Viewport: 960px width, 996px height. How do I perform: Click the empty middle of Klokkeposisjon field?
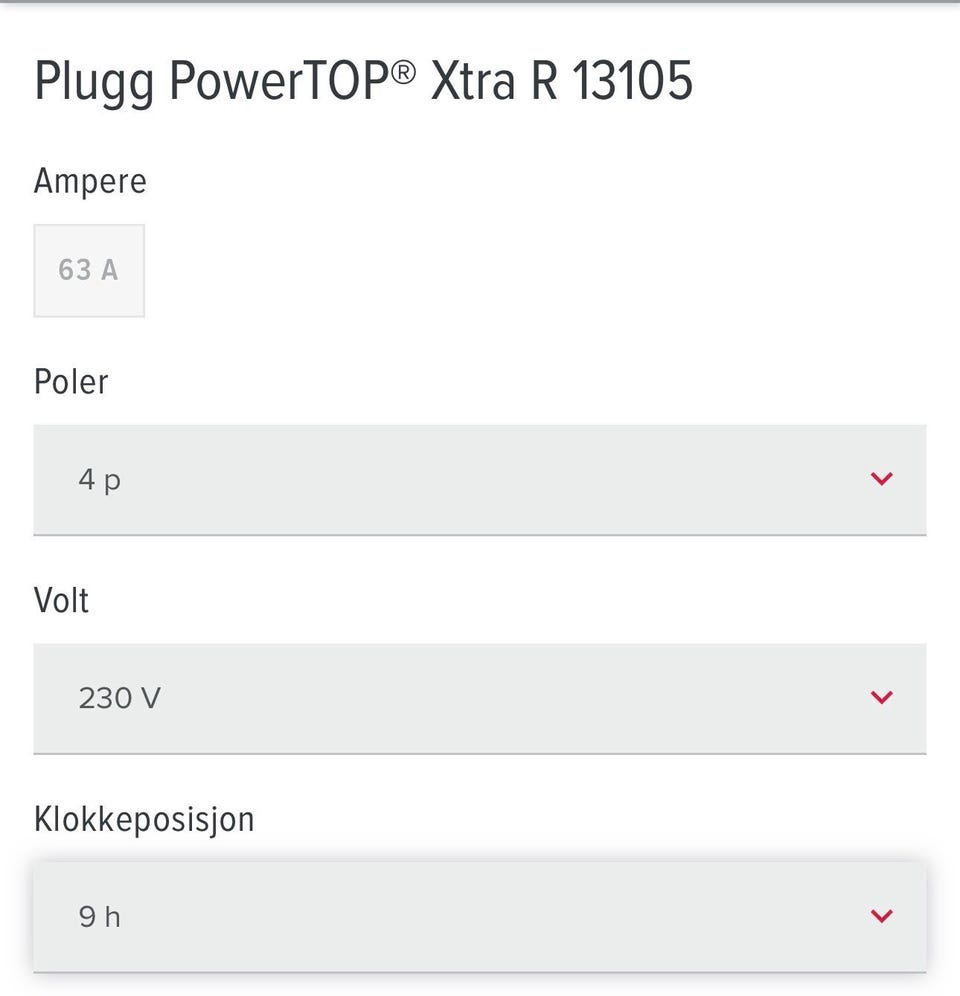480,916
